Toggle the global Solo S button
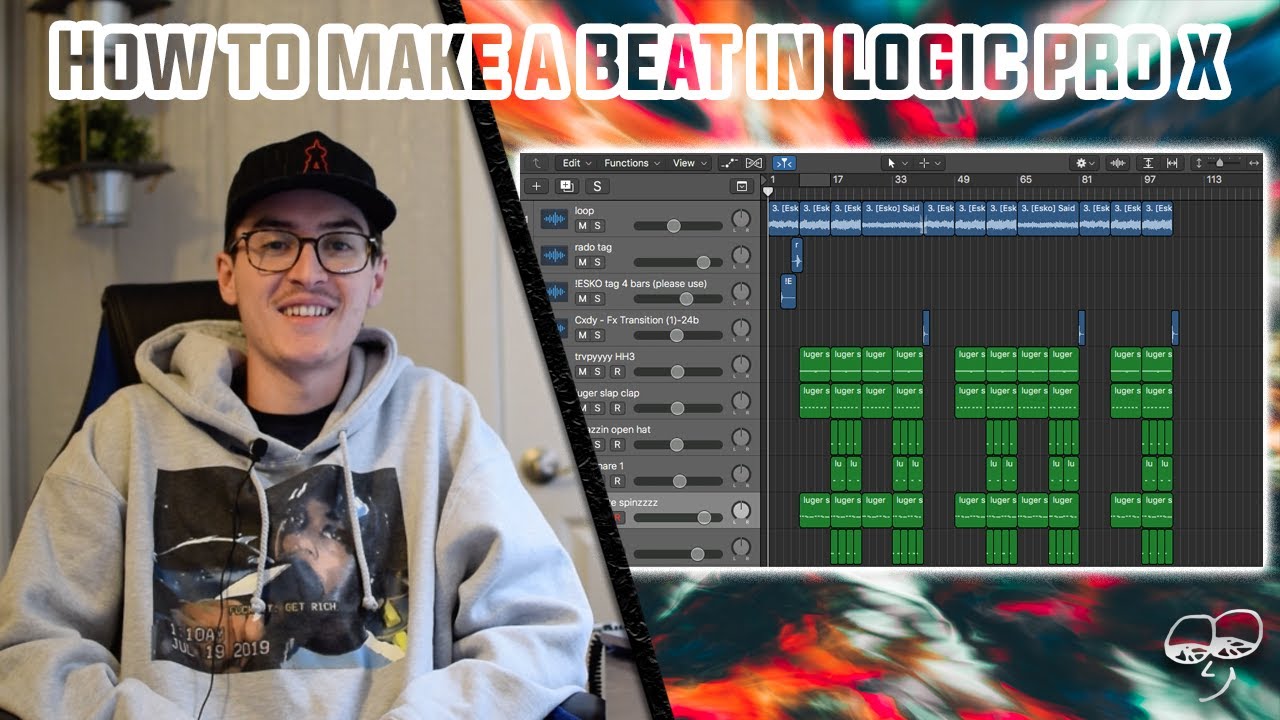Image resolution: width=1280 pixels, height=720 pixels. tap(597, 186)
